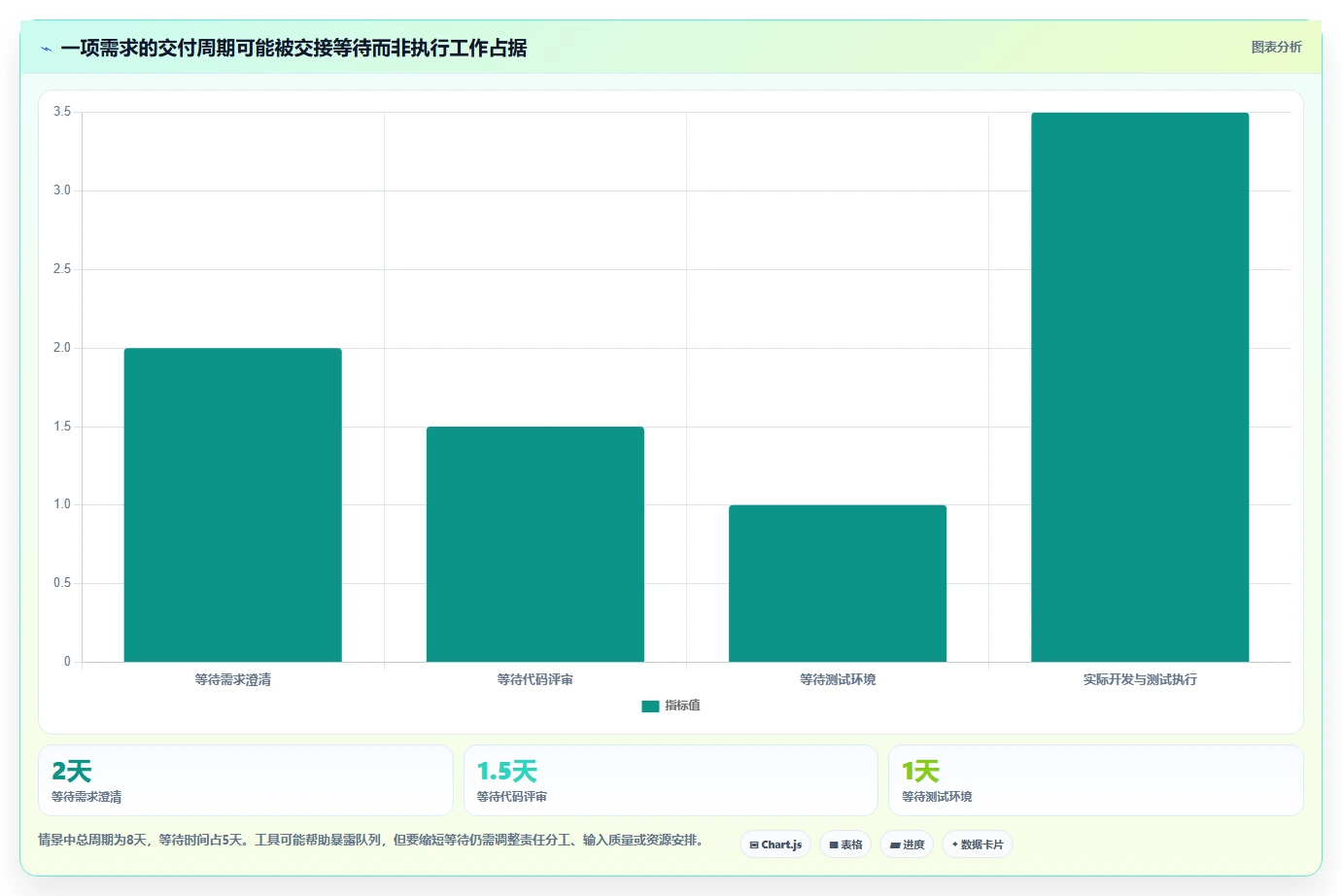
Task: Click the 3.5 y-axis tick label
Action: (62, 112)
